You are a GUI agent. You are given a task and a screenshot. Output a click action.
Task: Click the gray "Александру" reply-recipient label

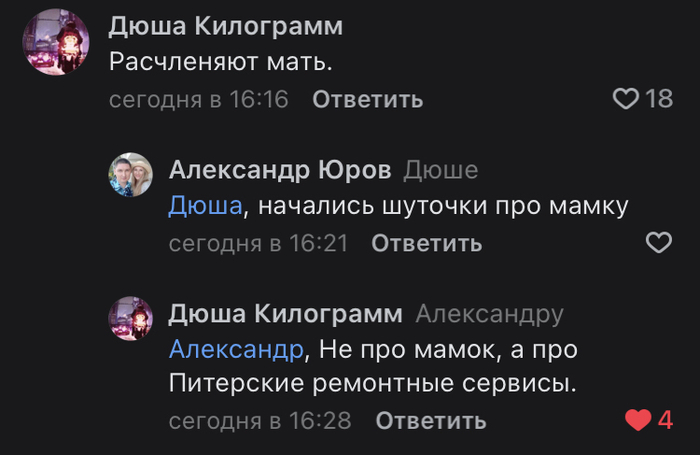pyautogui.click(x=489, y=314)
